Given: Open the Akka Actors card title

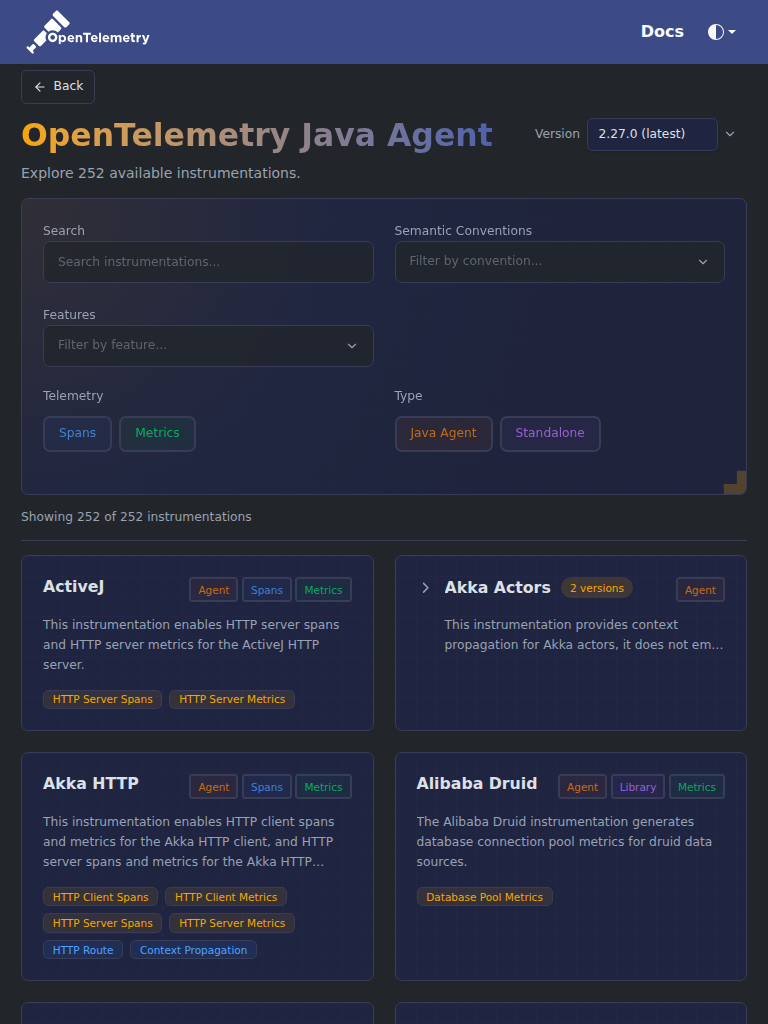Looking at the screenshot, I should (498, 587).
